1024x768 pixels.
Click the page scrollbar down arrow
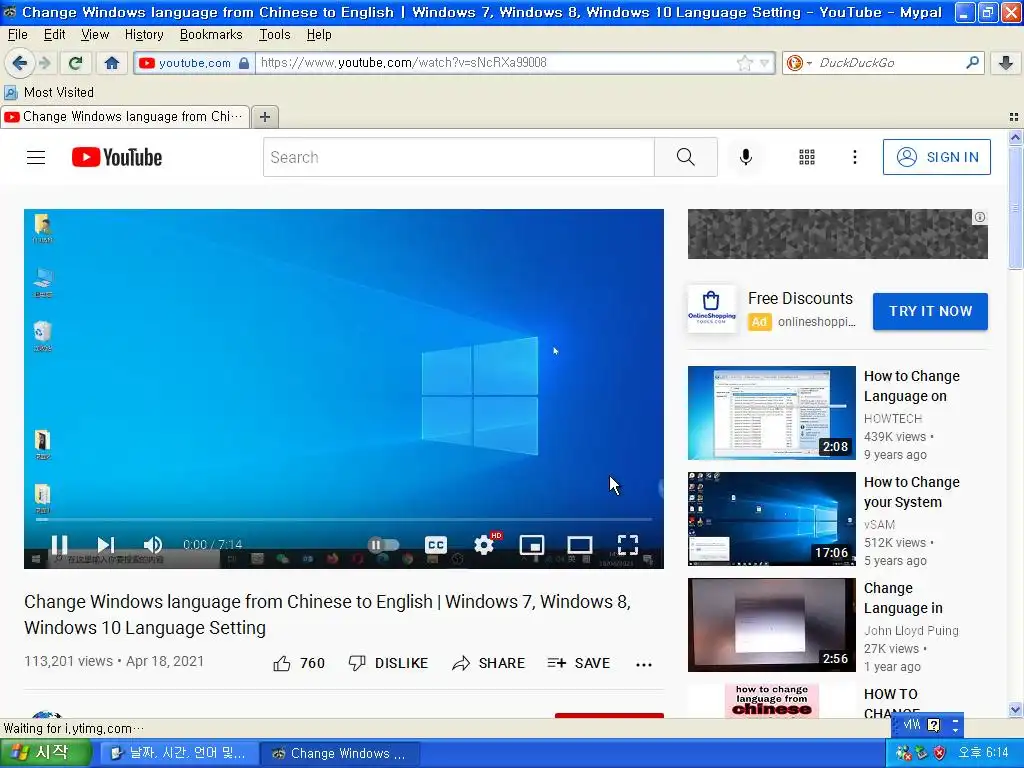click(1015, 709)
